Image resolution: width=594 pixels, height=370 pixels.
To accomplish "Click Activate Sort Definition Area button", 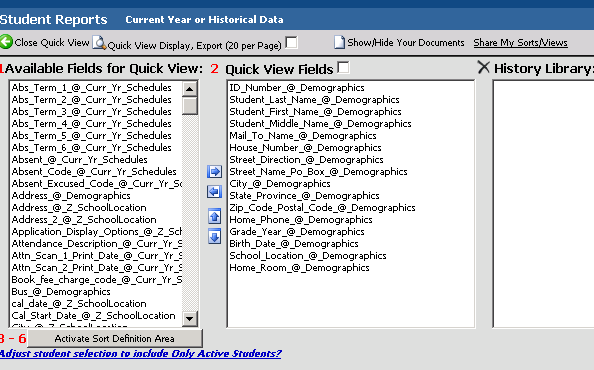I will pyautogui.click(x=115, y=339).
